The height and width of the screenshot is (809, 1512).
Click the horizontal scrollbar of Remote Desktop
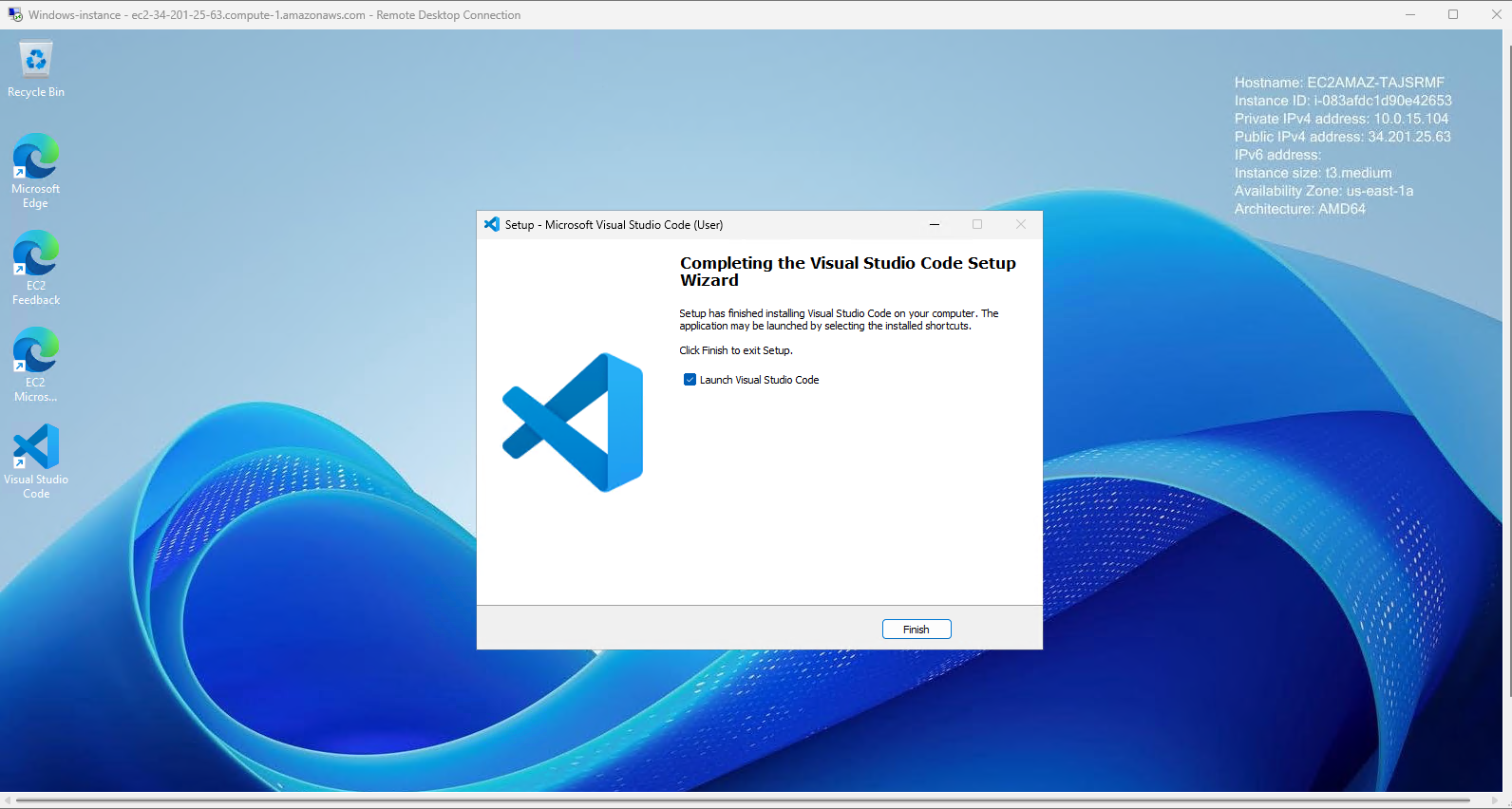point(743,800)
